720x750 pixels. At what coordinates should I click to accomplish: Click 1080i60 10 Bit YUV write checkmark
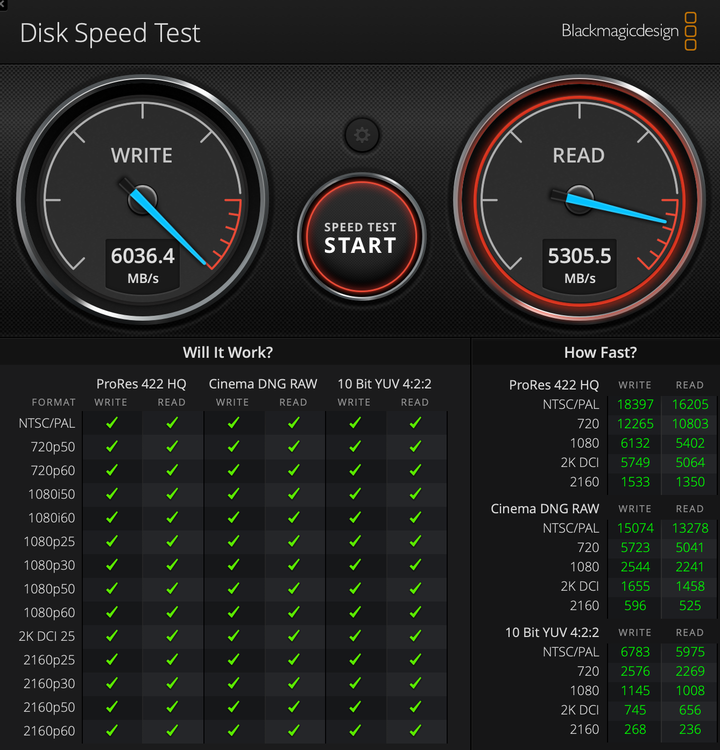click(x=355, y=518)
